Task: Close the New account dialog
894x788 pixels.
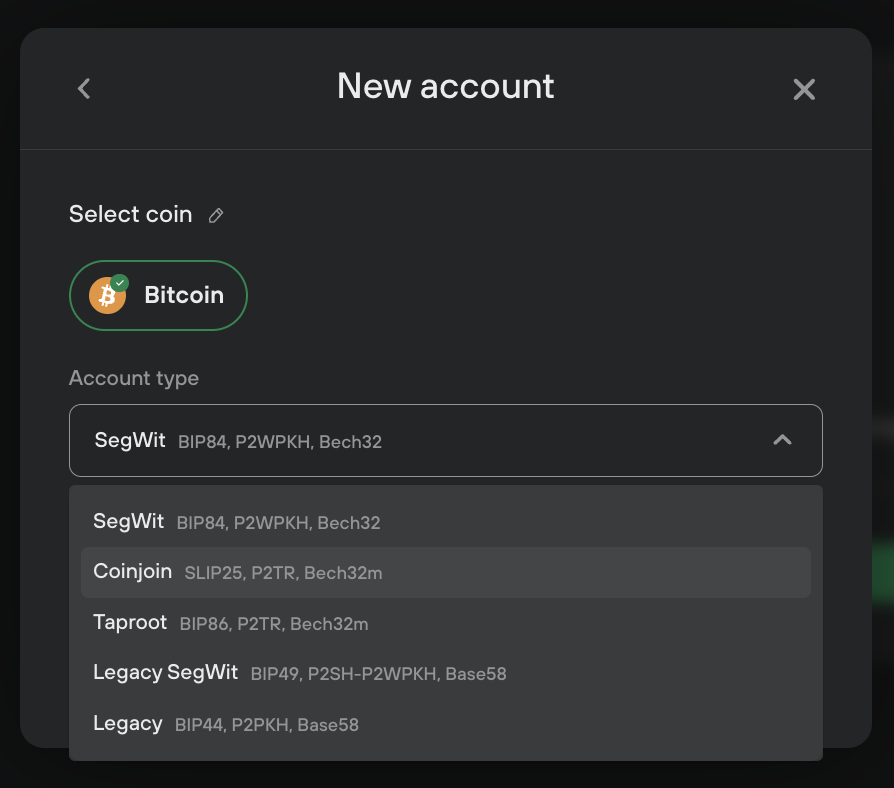Action: point(804,90)
